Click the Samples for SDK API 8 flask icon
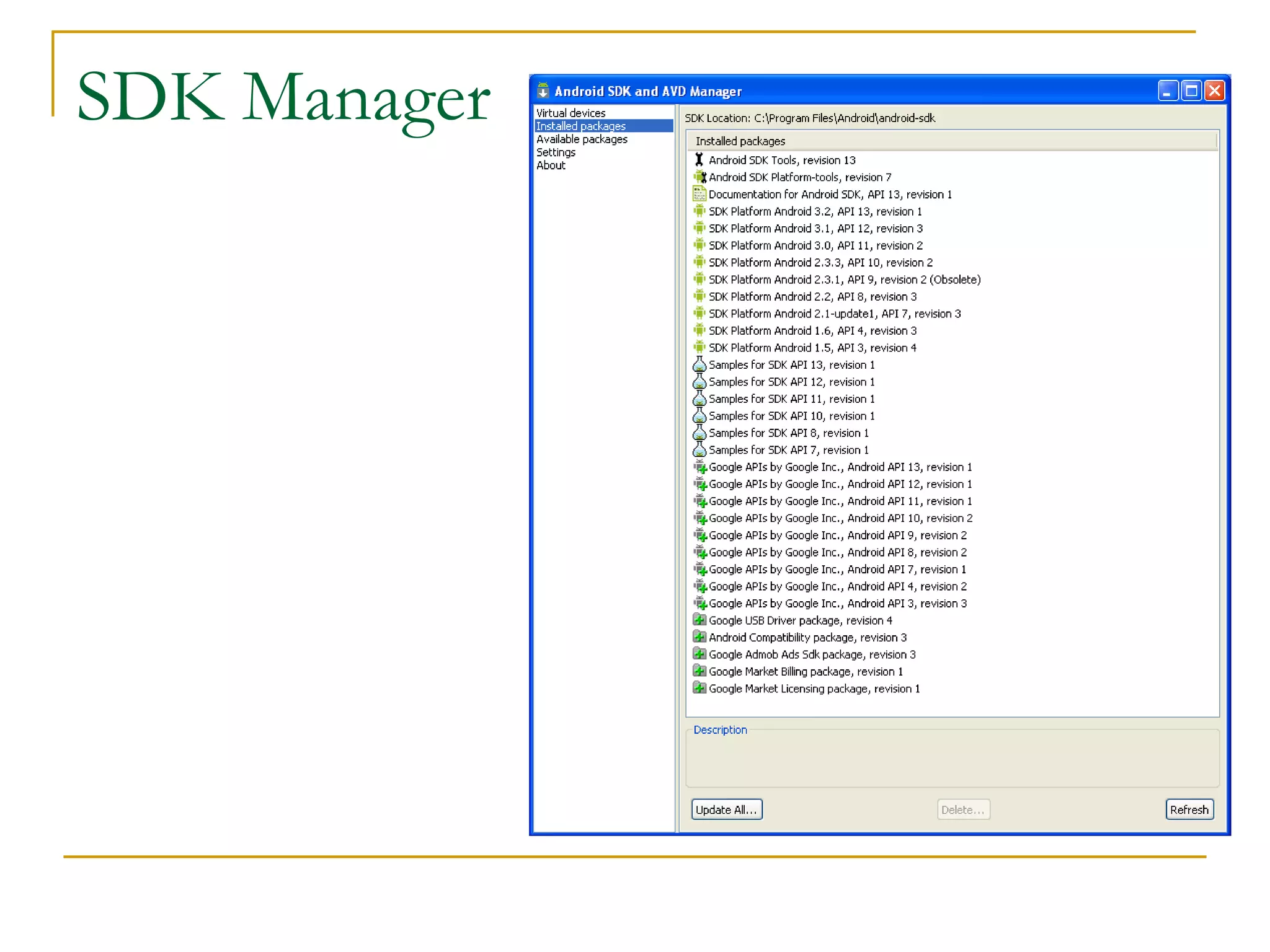This screenshot has width=1270, height=952. click(699, 433)
